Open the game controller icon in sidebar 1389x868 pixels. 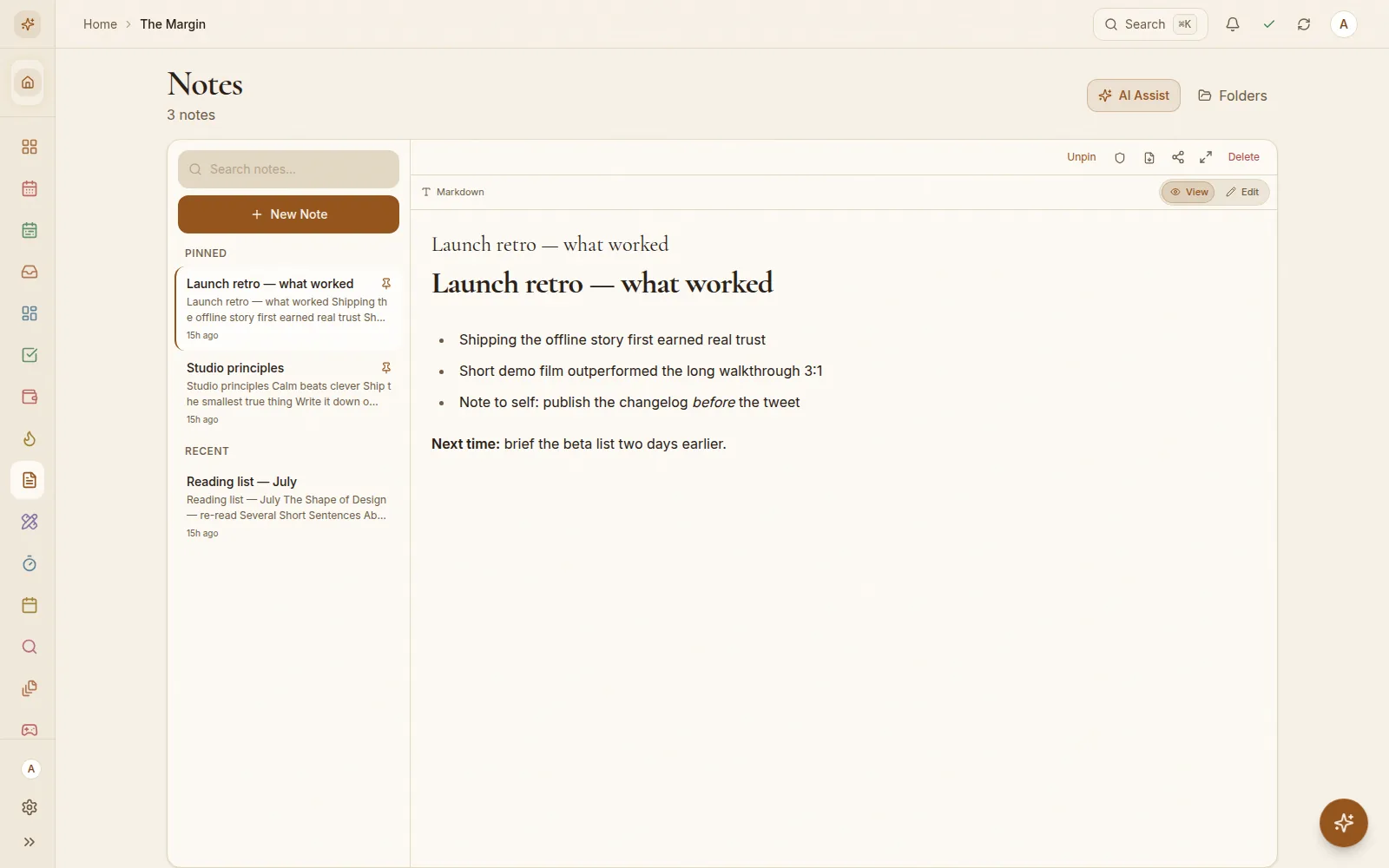click(x=30, y=730)
